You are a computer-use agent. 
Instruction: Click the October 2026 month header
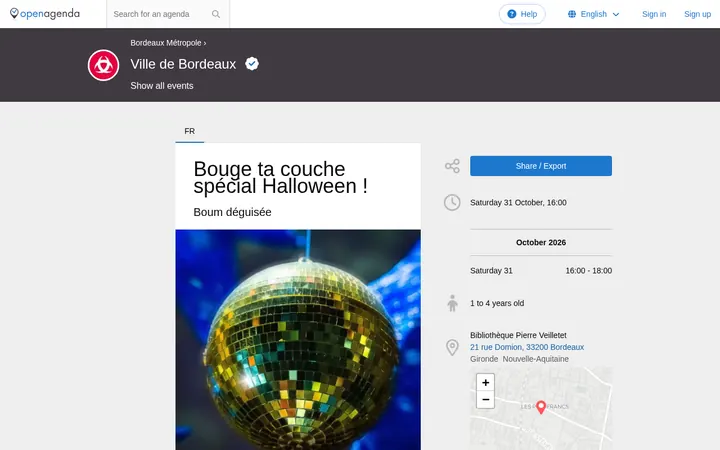(x=541, y=242)
